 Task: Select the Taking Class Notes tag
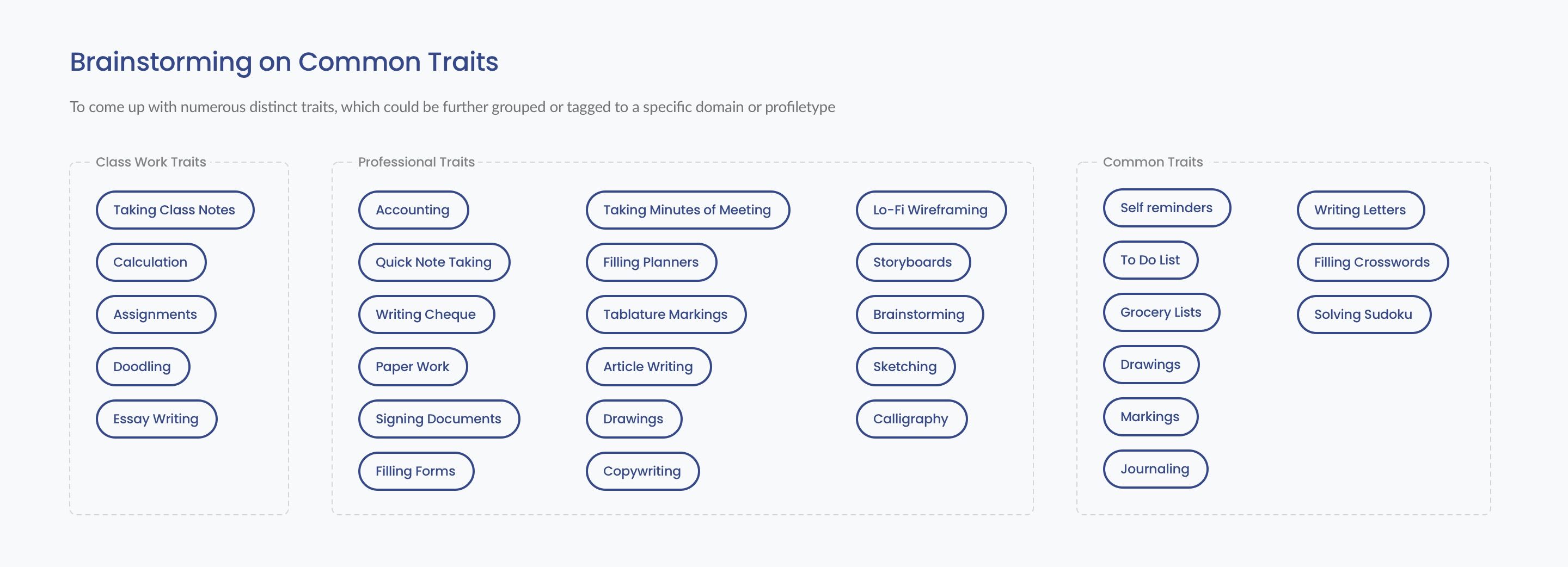[175, 210]
